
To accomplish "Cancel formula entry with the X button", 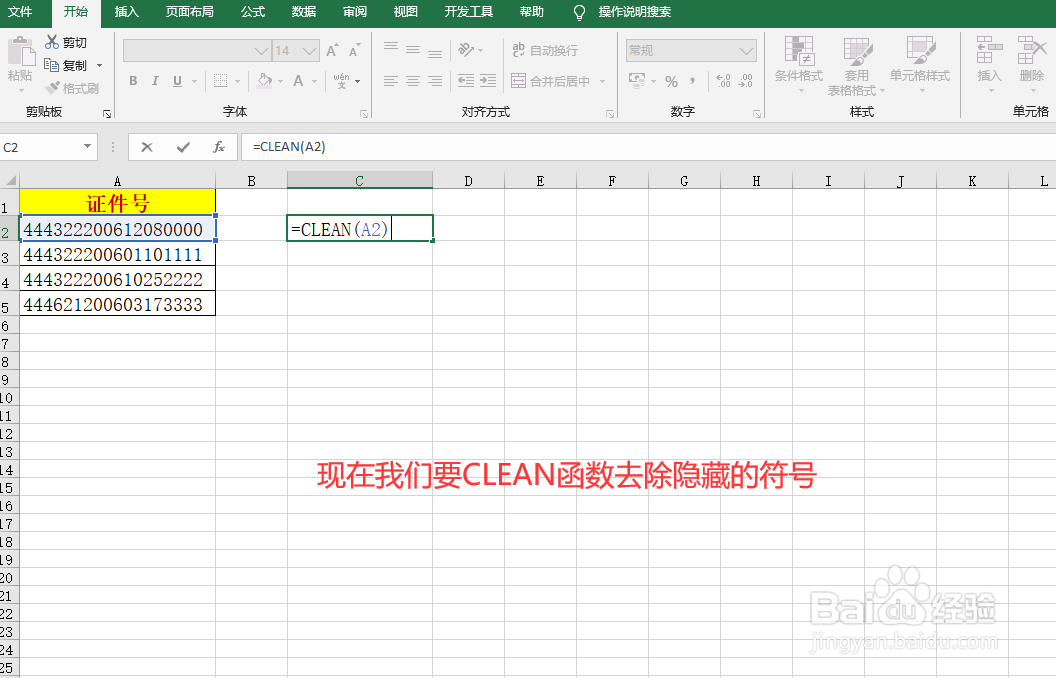I will click(146, 146).
